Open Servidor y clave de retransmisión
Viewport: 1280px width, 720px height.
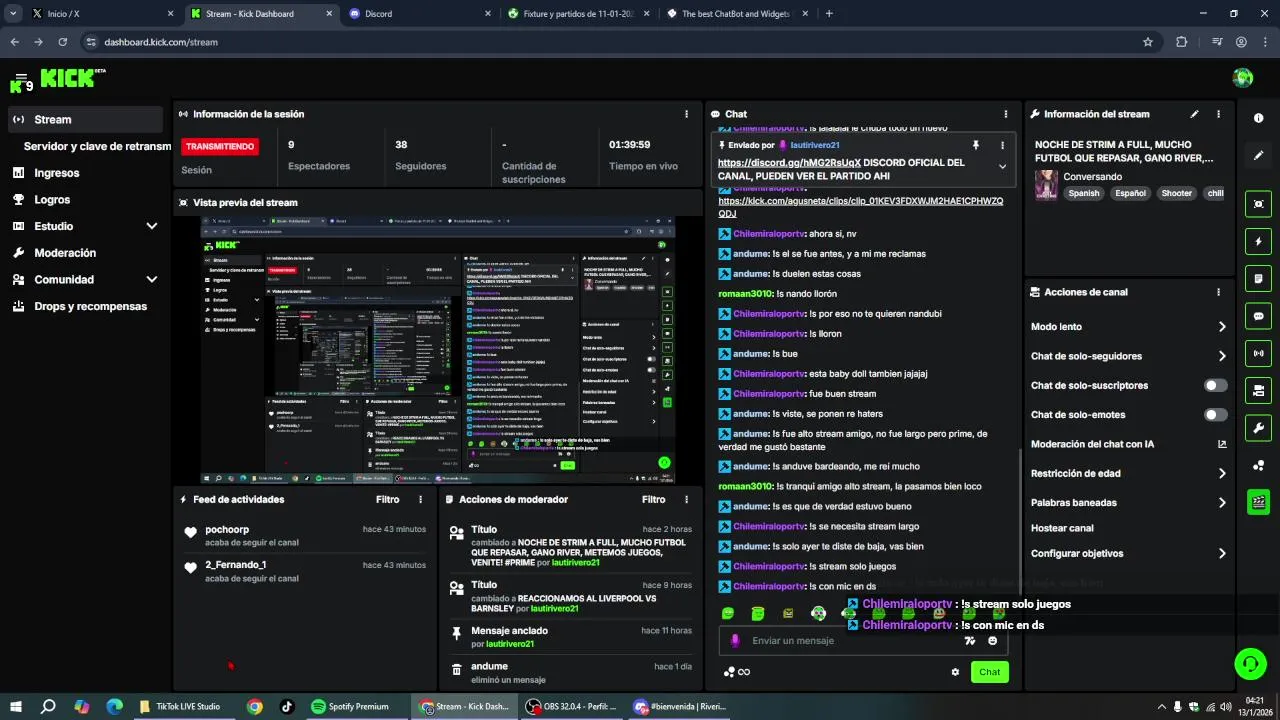[97, 146]
